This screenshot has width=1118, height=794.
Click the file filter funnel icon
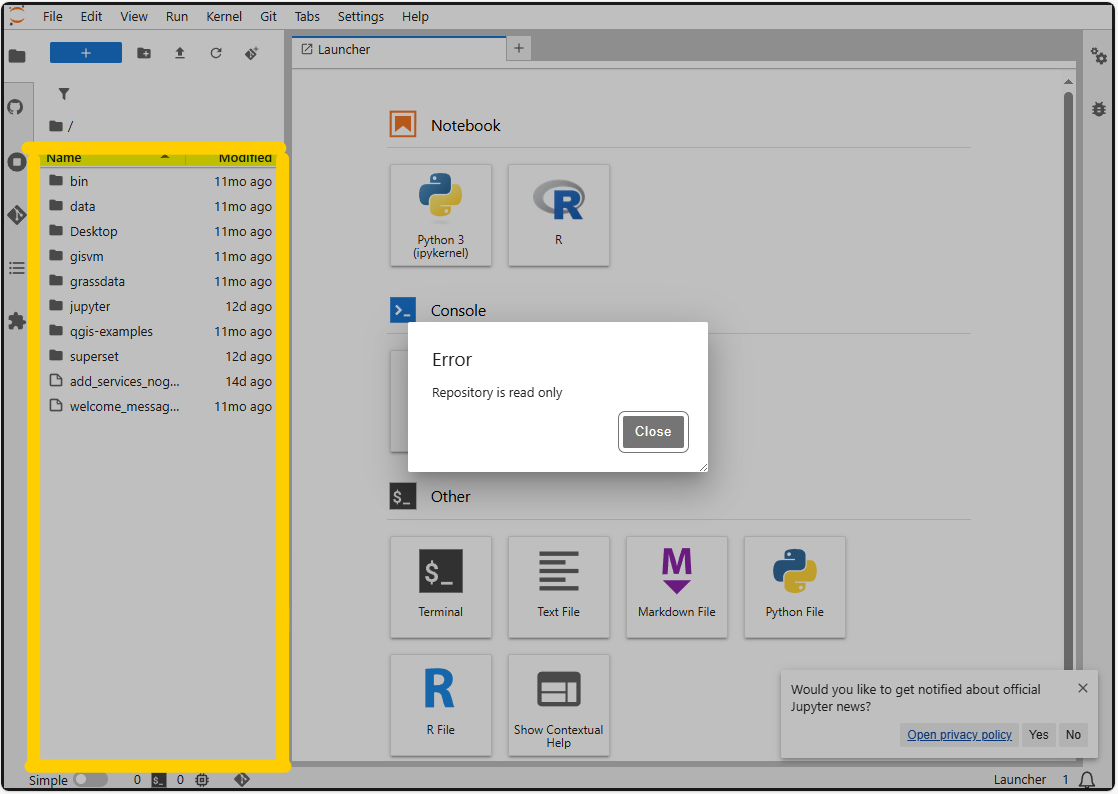[63, 93]
